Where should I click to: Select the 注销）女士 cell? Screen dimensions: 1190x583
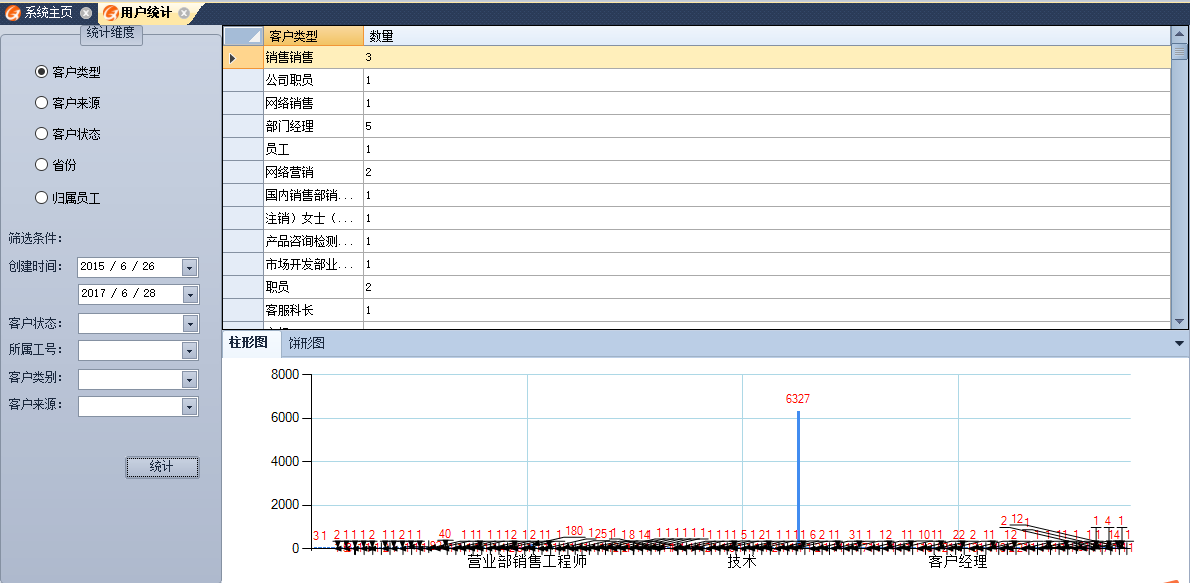click(313, 219)
